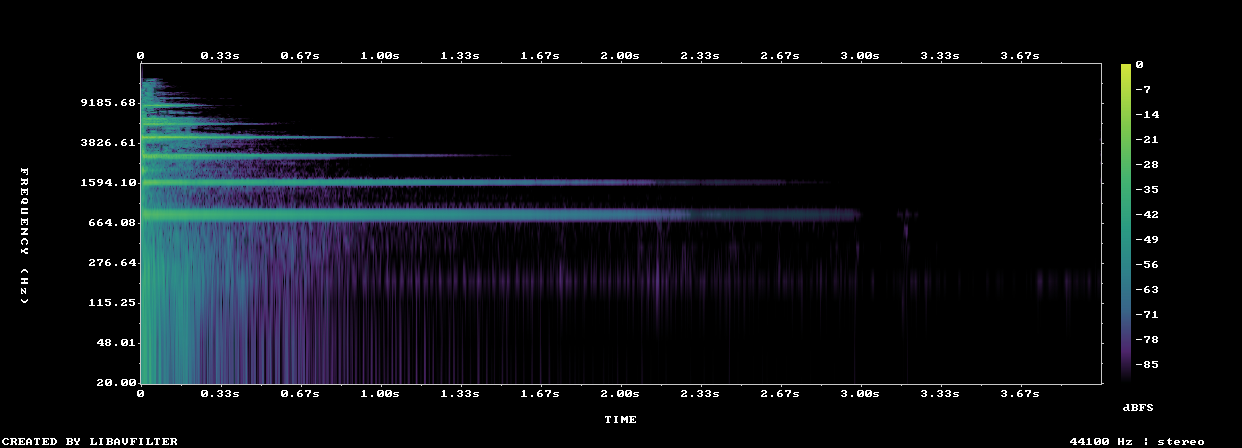The image size is (1242, 448).
Task: Click the -35 value on the dBFS scale
Action: [1147, 190]
